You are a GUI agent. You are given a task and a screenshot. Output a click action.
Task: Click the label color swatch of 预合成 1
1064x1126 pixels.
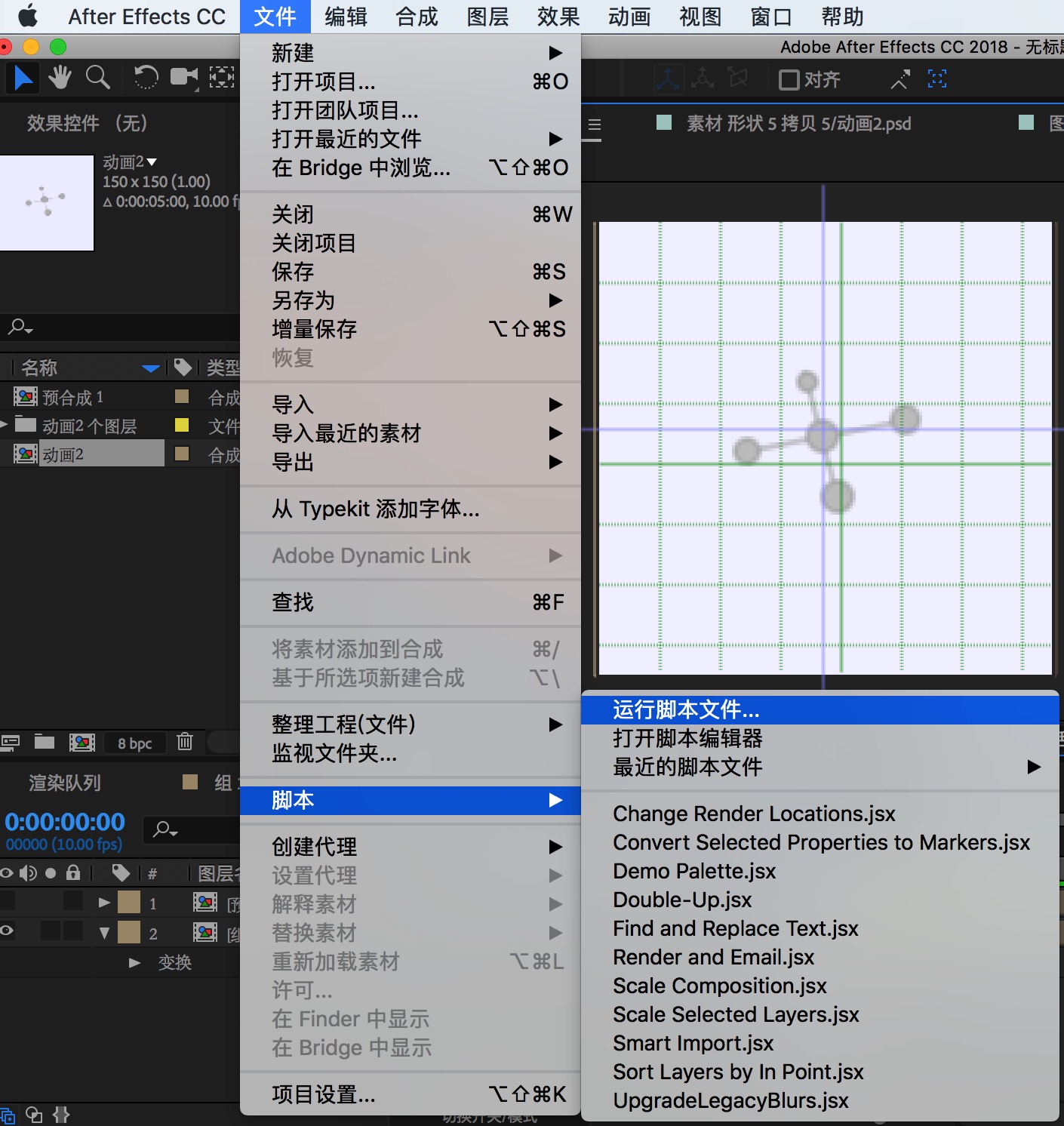182,396
